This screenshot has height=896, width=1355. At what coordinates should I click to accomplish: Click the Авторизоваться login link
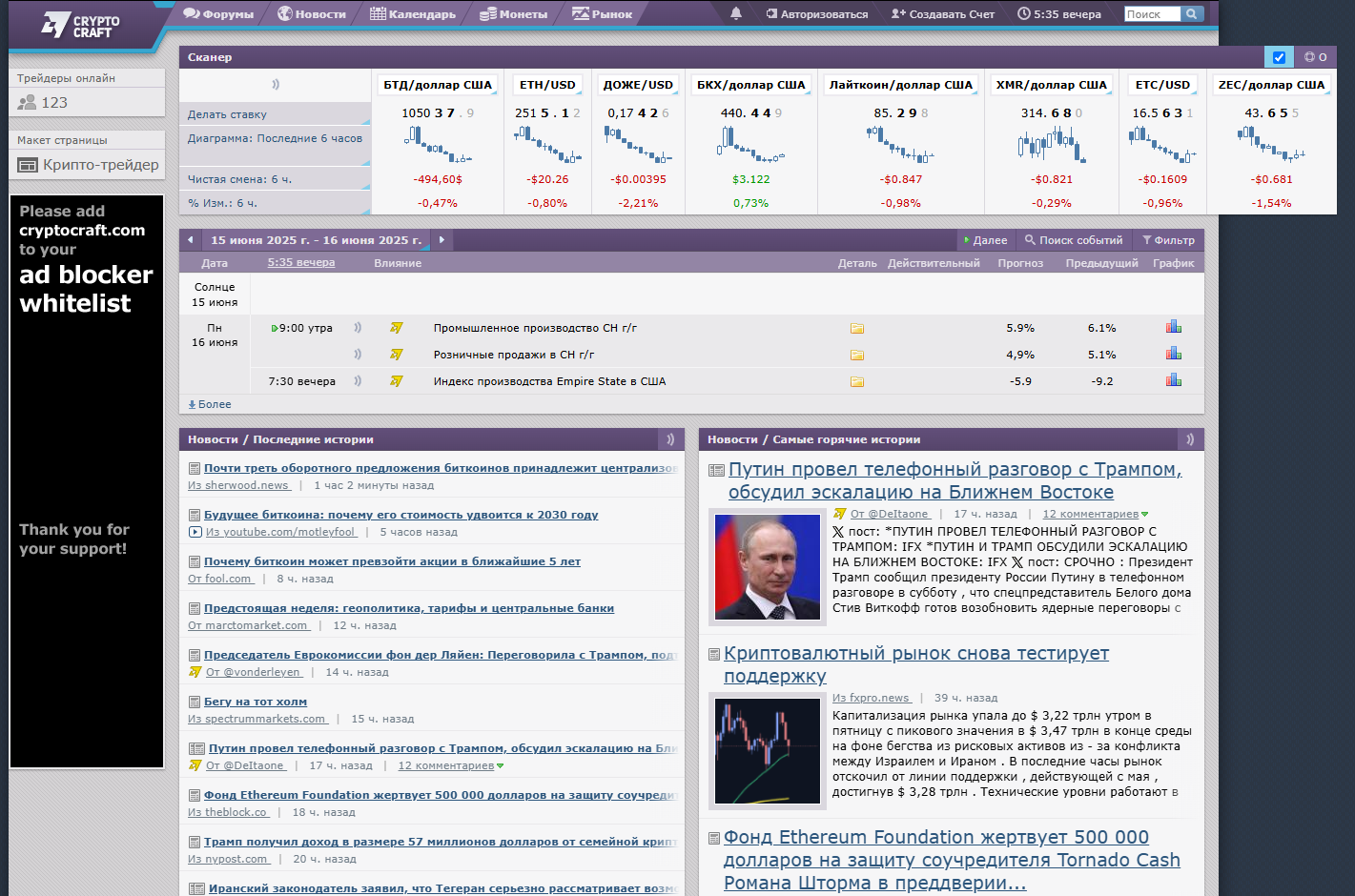tap(816, 14)
